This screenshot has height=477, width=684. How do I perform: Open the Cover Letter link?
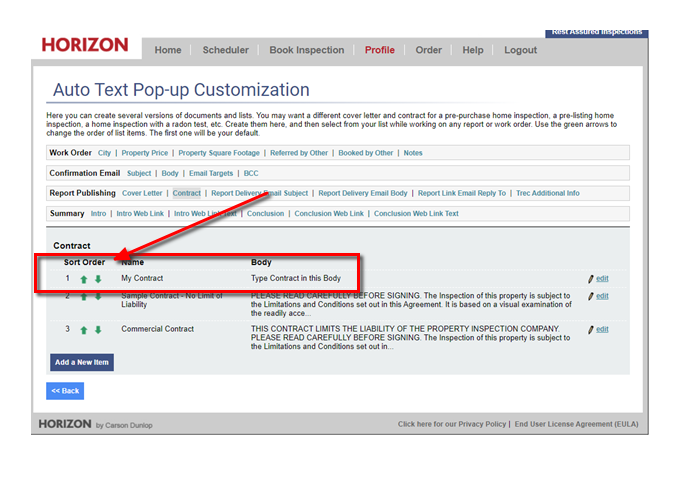pyautogui.click(x=142, y=193)
